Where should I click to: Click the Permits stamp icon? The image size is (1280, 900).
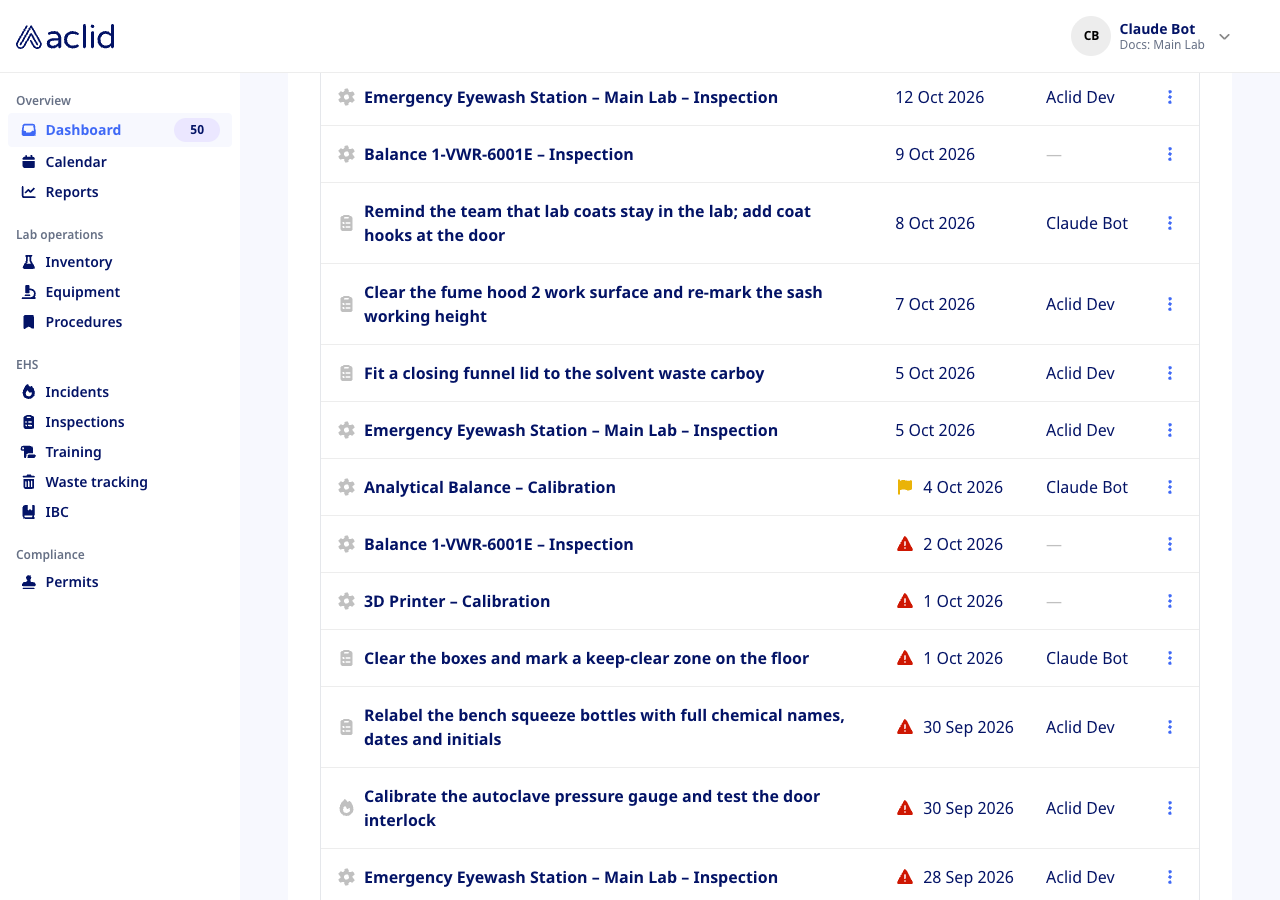[x=29, y=582]
